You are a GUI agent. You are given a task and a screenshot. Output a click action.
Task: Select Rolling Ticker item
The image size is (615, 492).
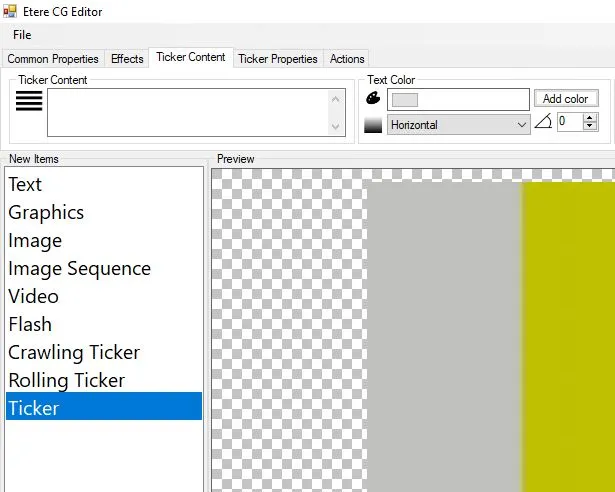click(x=66, y=380)
